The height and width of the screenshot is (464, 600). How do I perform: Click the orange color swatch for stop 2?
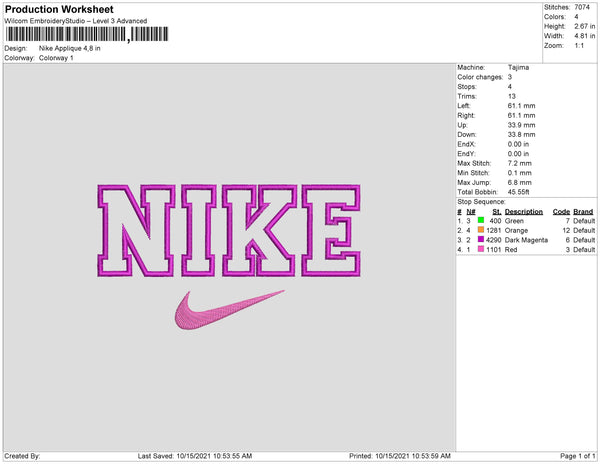(481, 230)
